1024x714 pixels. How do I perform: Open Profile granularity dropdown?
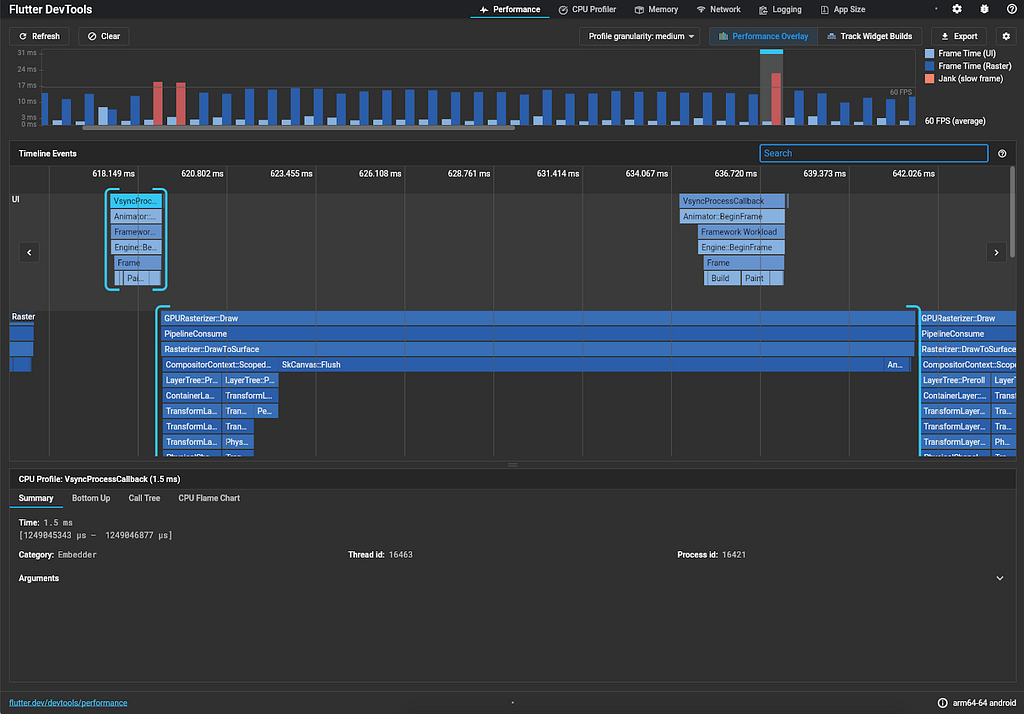point(641,36)
